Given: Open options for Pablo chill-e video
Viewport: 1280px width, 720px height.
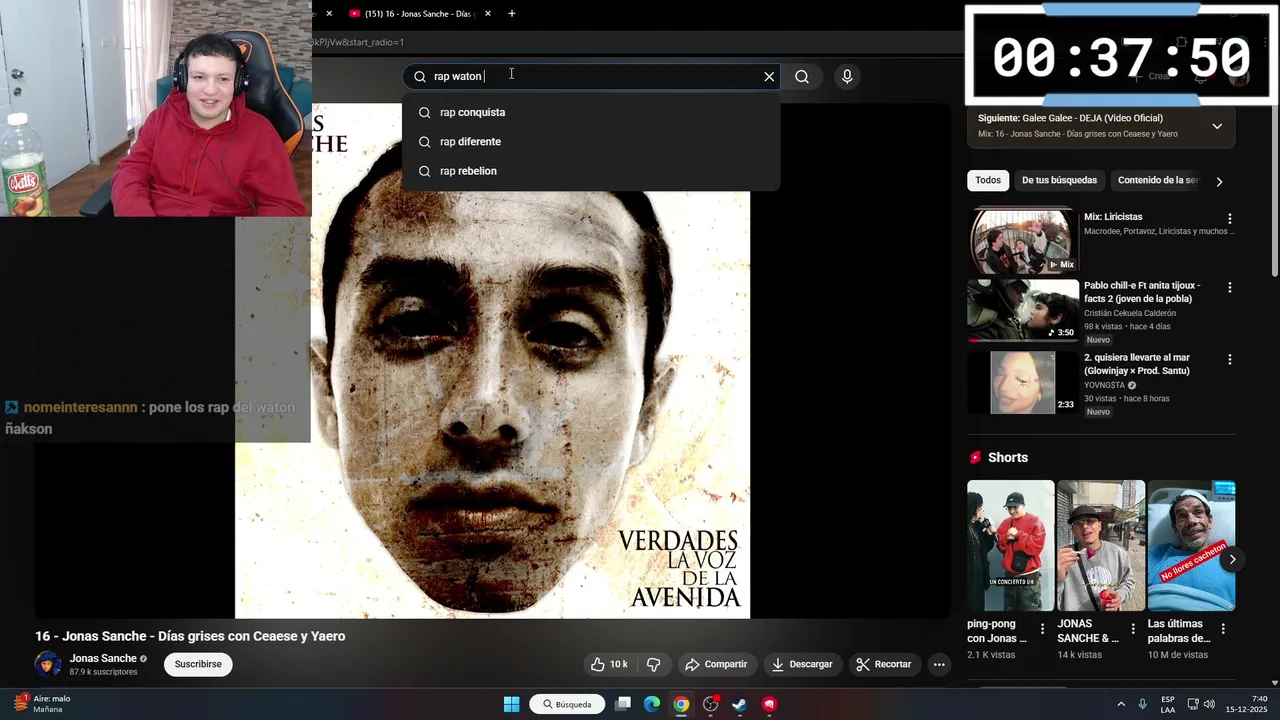Looking at the screenshot, I should click(x=1230, y=288).
